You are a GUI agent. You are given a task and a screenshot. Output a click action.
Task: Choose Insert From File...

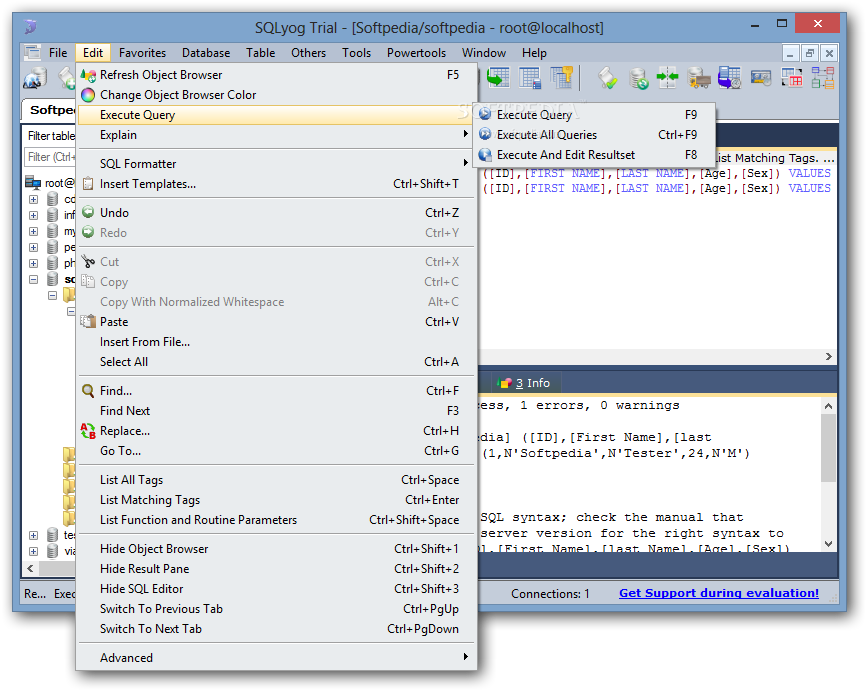pos(276,342)
